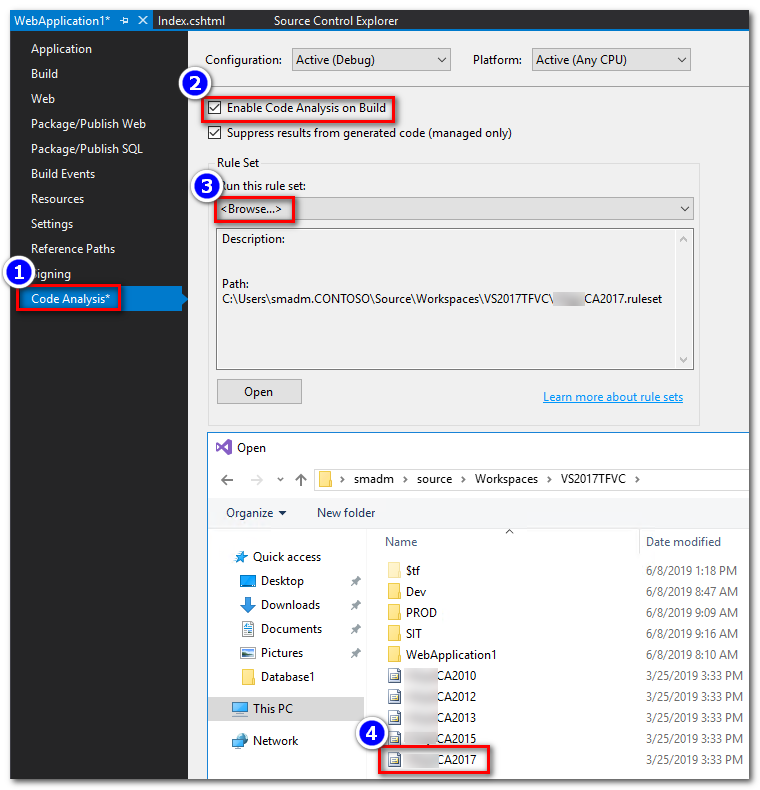This screenshot has height=790, width=760.
Task: Sort files by Name column
Action: click(x=401, y=542)
